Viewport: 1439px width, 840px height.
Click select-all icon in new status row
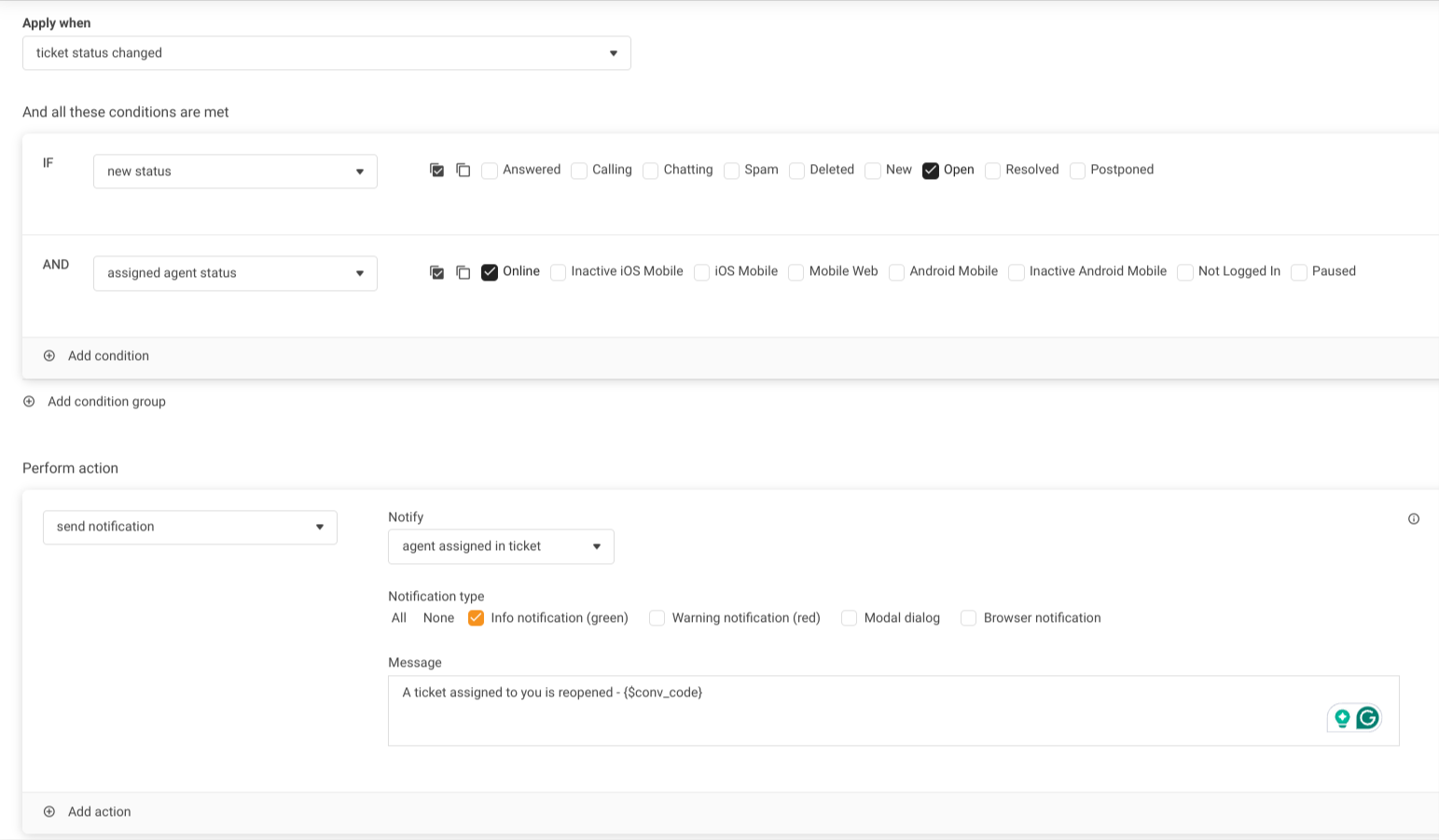(436, 170)
